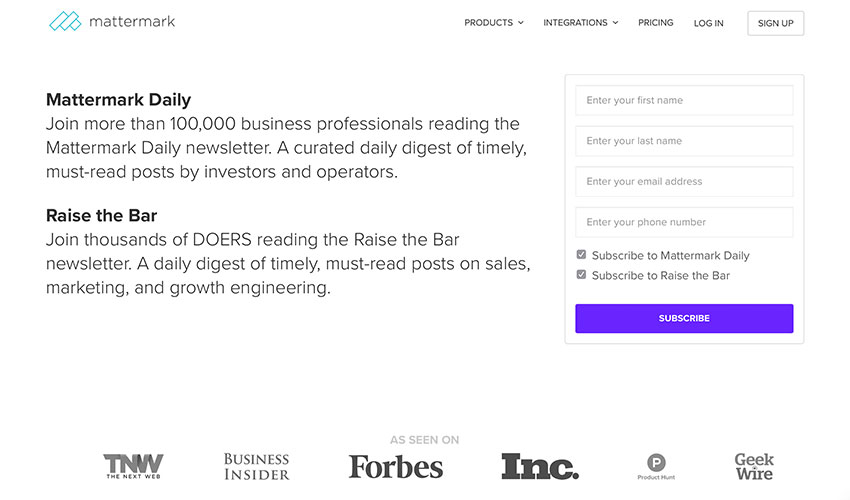Click the email address field
The width and height of the screenshot is (850, 500).
click(x=684, y=182)
